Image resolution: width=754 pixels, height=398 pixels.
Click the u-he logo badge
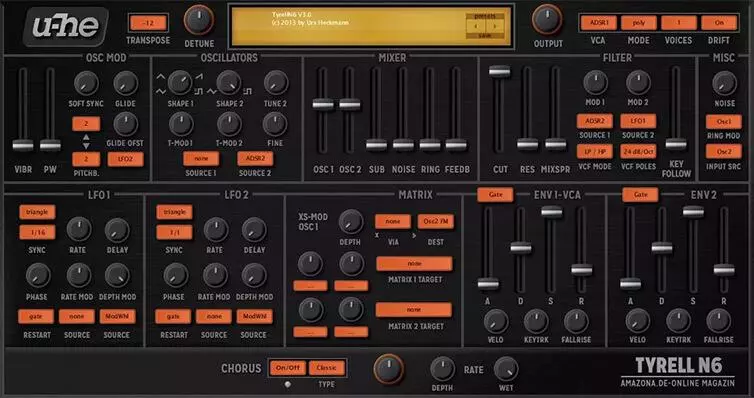[65, 26]
